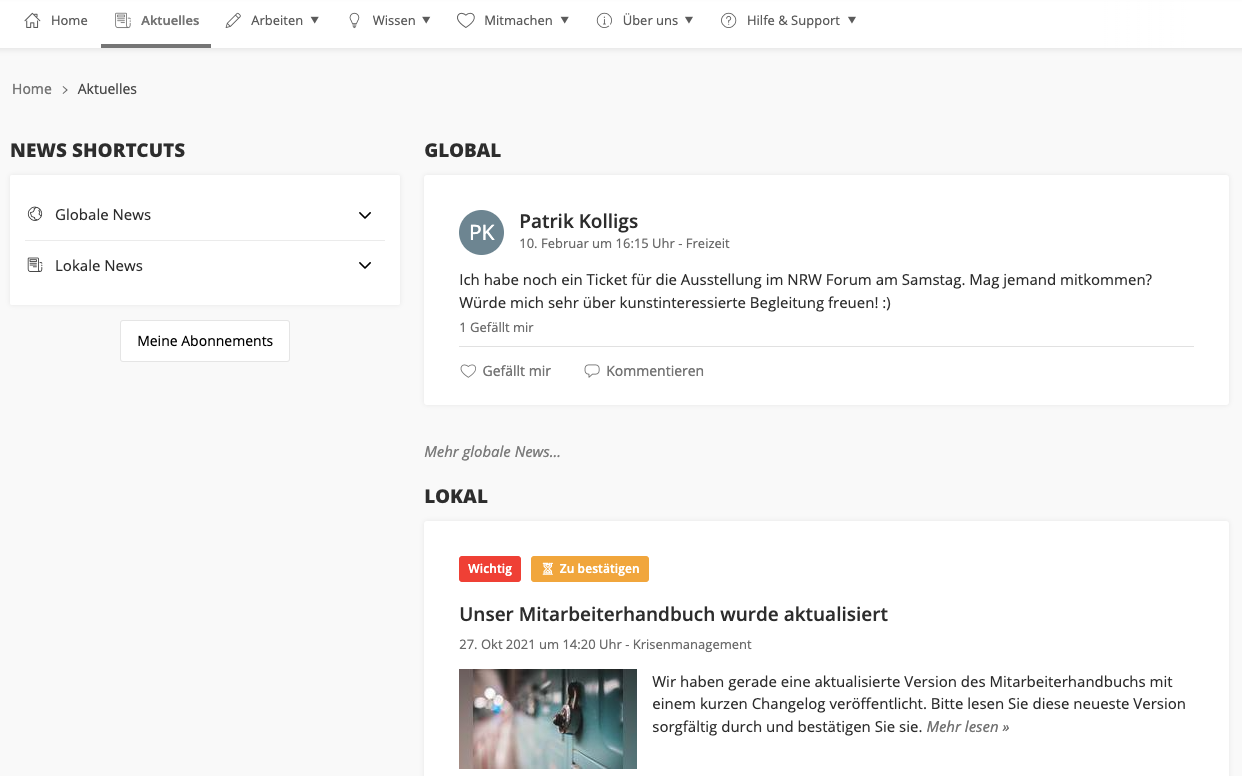
Task: Open the Mehr globale News link
Action: coord(492,452)
